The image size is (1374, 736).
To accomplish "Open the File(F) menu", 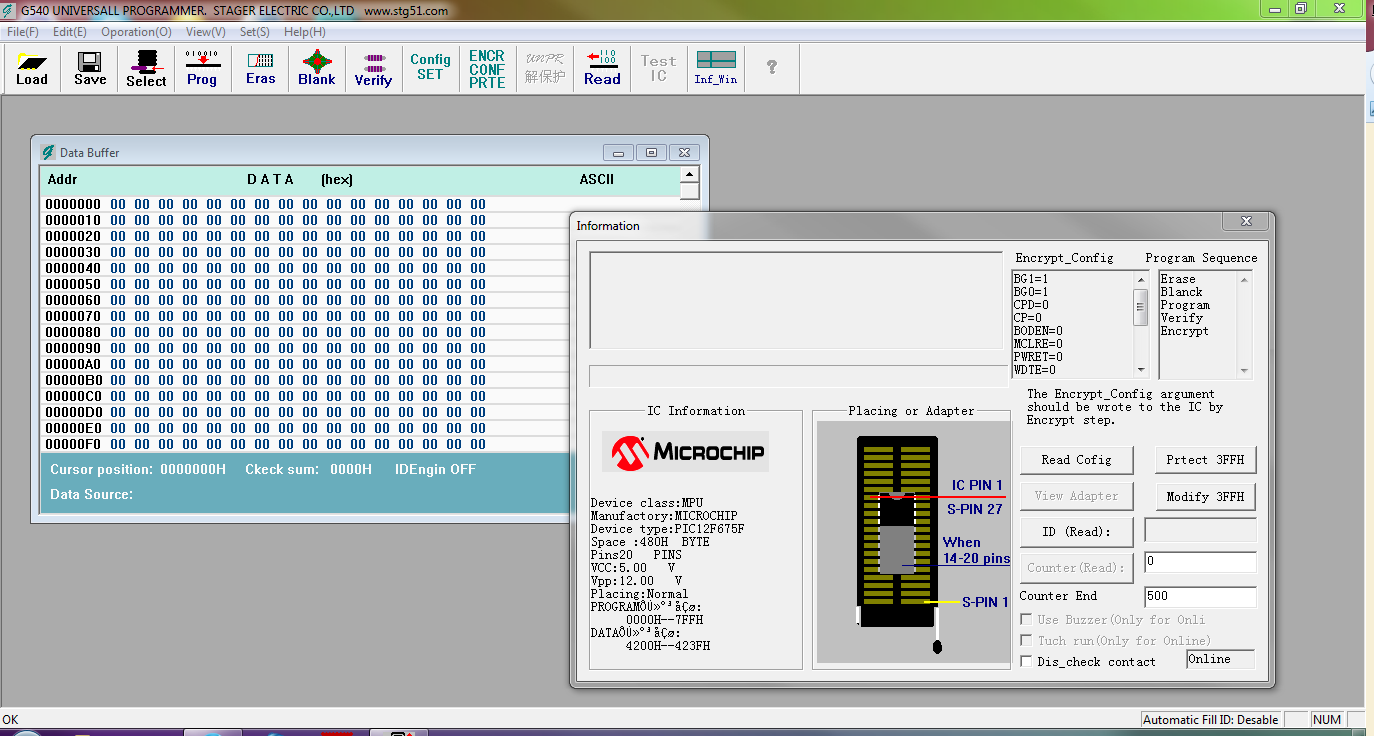I will (x=22, y=31).
